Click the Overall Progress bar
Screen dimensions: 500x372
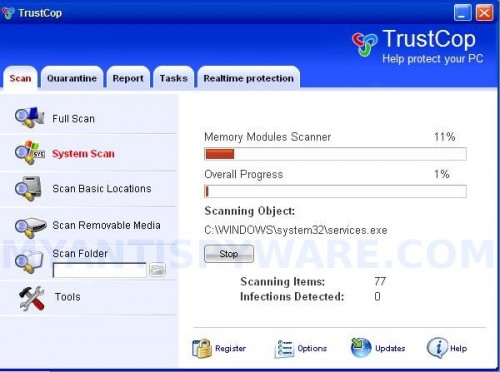335,191
